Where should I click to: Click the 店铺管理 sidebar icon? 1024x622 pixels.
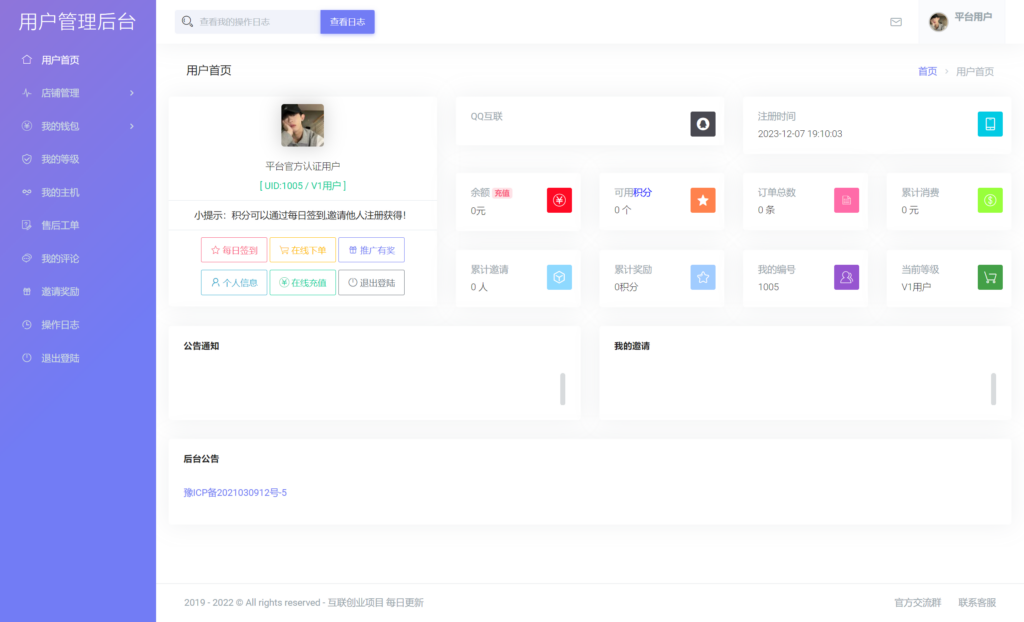(x=27, y=93)
